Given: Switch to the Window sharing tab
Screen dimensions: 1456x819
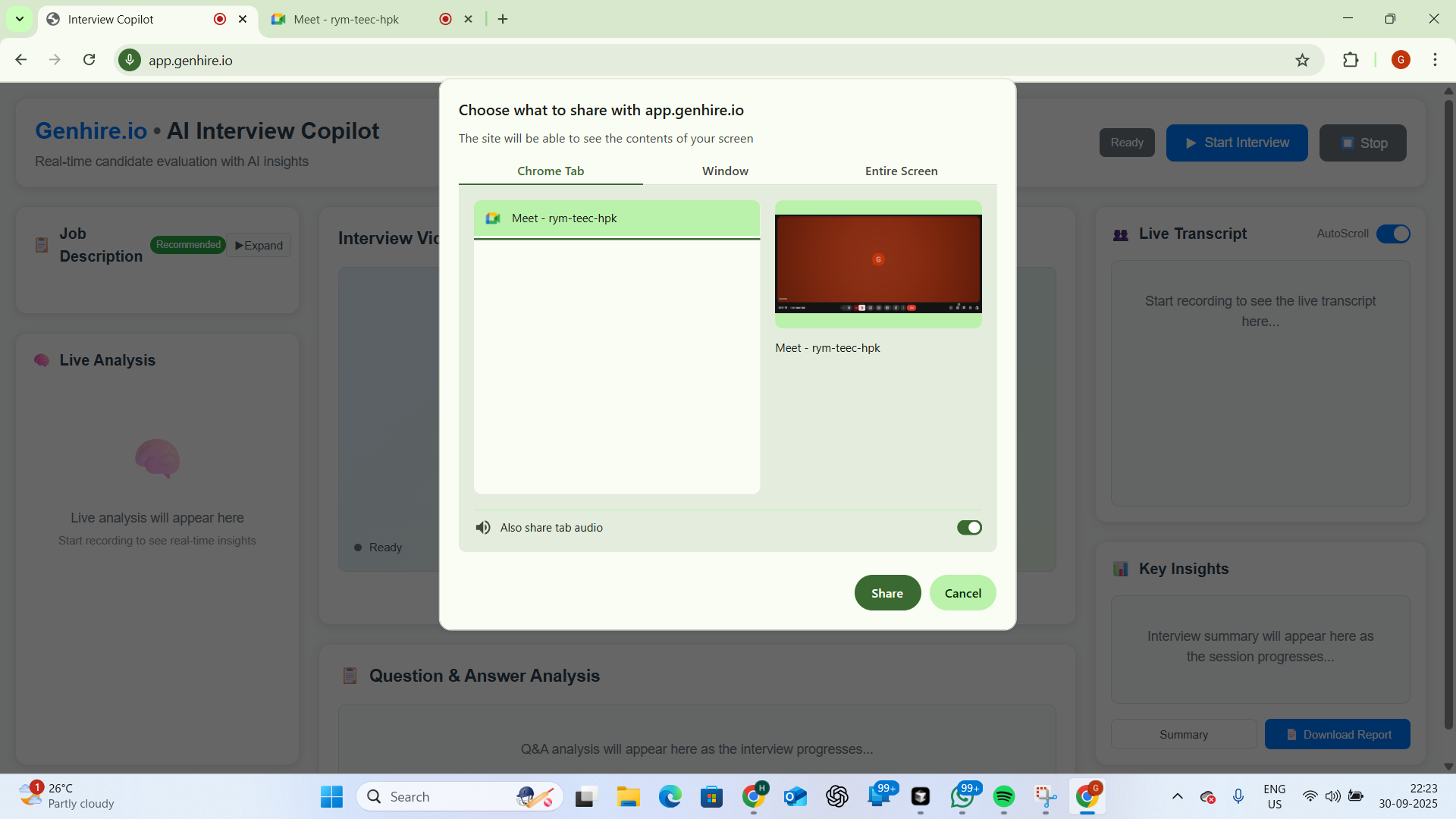Looking at the screenshot, I should pyautogui.click(x=725, y=171).
